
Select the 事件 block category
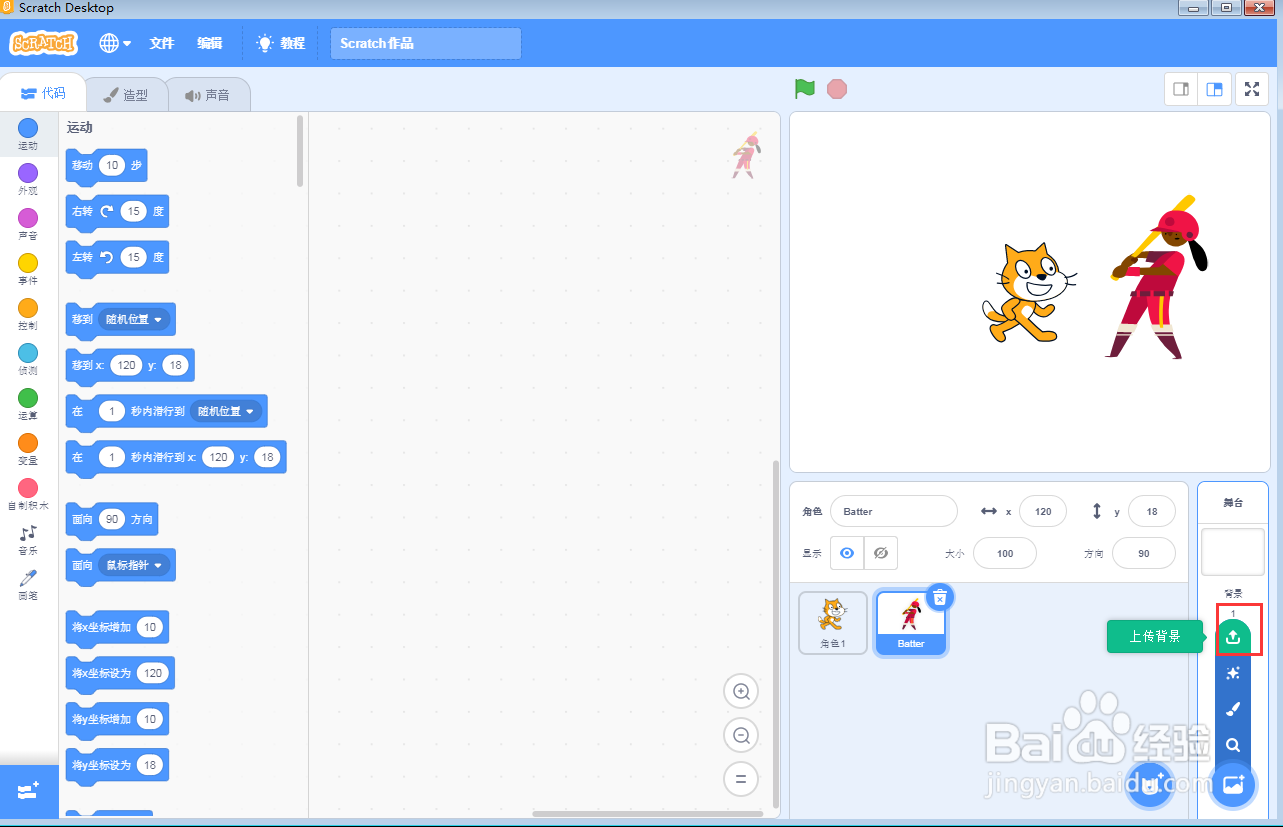click(x=28, y=269)
